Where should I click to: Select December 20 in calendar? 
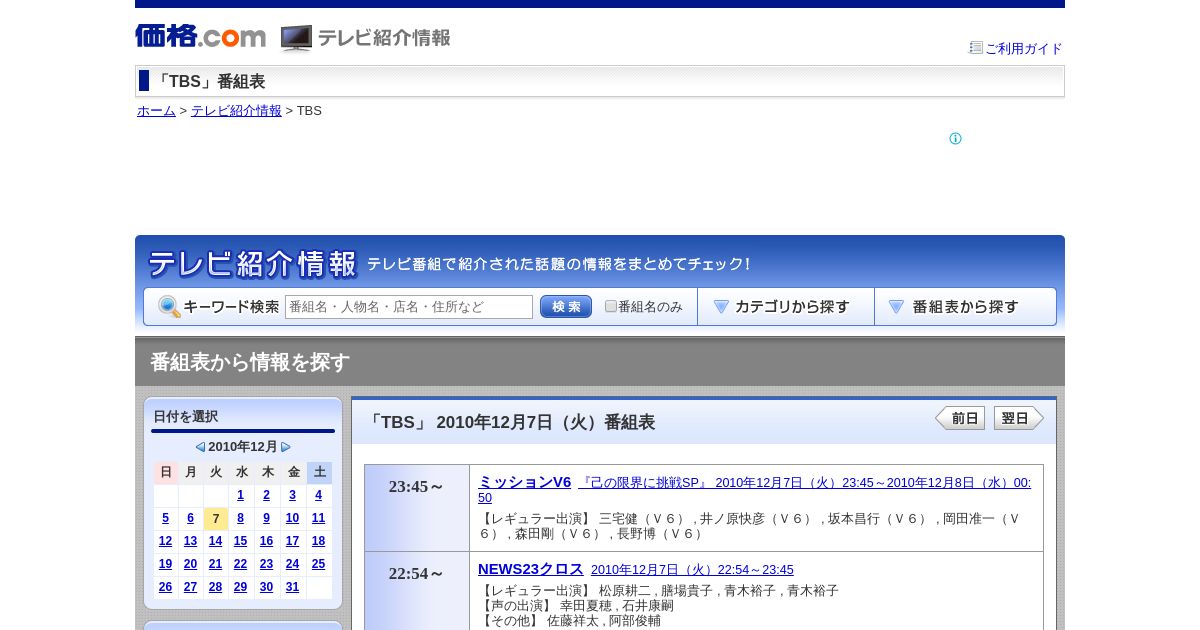tap(190, 564)
